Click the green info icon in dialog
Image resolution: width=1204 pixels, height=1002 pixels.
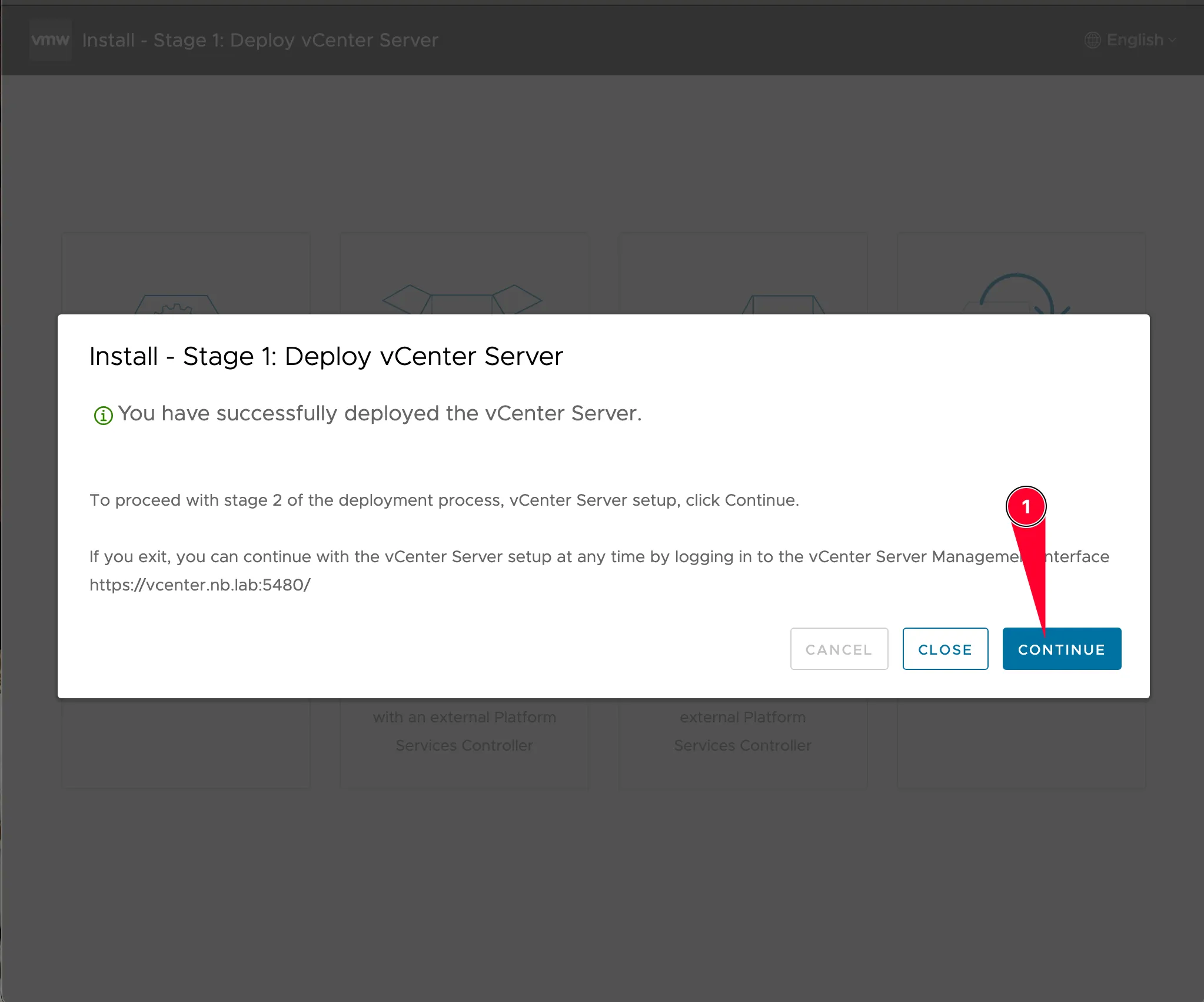tap(103, 415)
